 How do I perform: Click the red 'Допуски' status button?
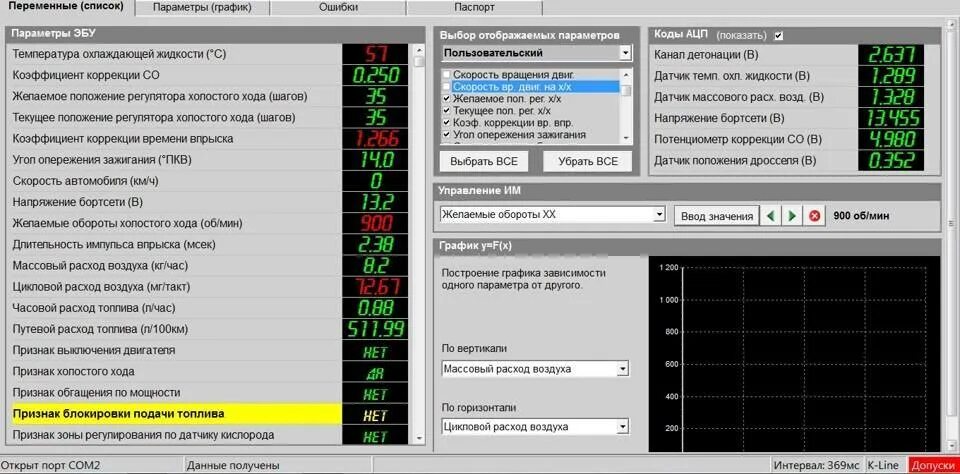[x=934, y=465]
